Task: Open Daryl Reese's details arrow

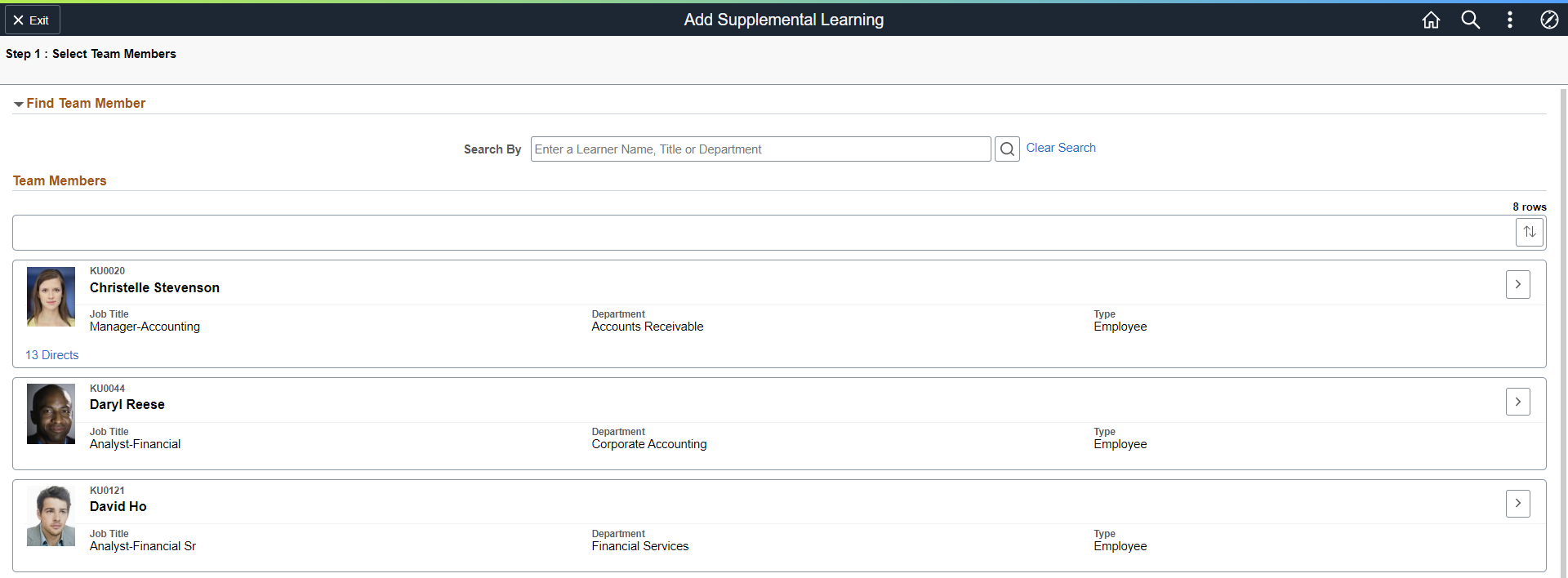Action: (x=1518, y=402)
